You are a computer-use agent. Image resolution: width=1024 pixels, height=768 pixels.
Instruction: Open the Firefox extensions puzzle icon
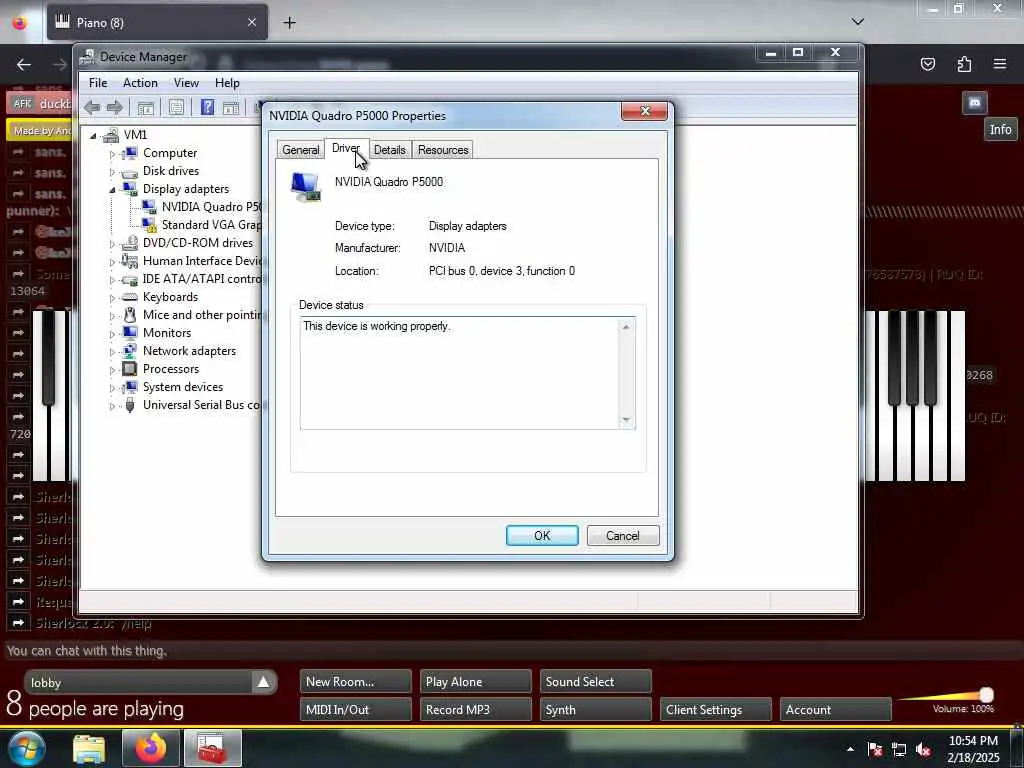point(964,64)
